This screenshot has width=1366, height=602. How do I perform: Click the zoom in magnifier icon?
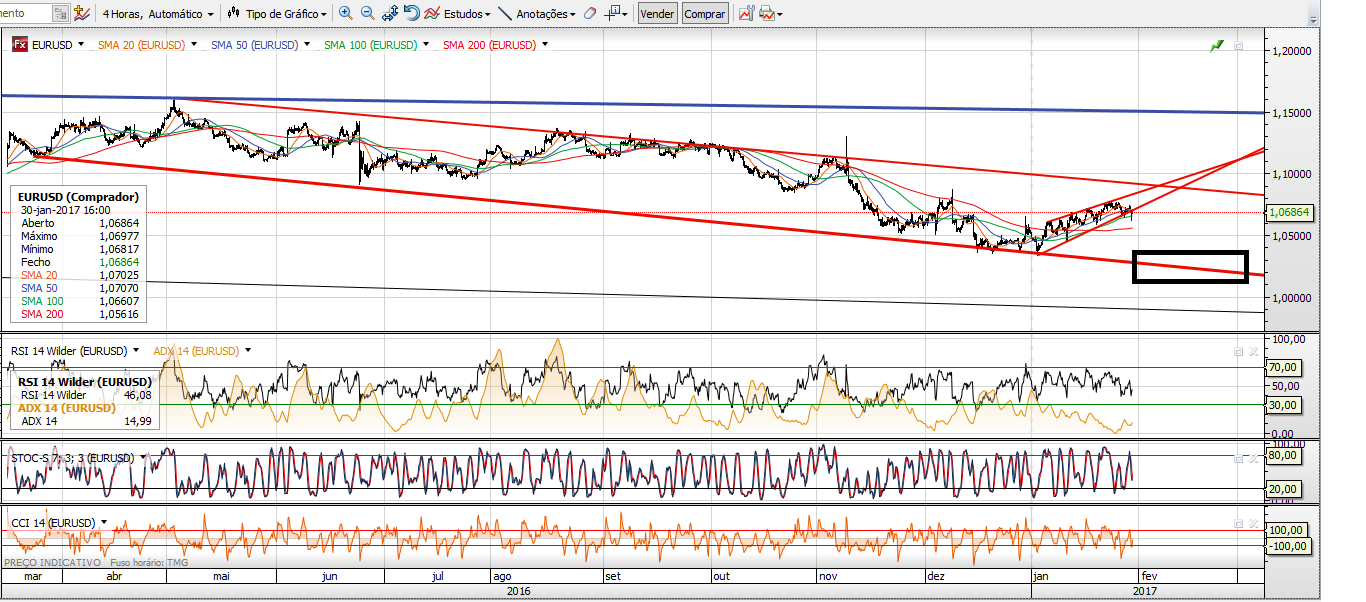pos(346,14)
